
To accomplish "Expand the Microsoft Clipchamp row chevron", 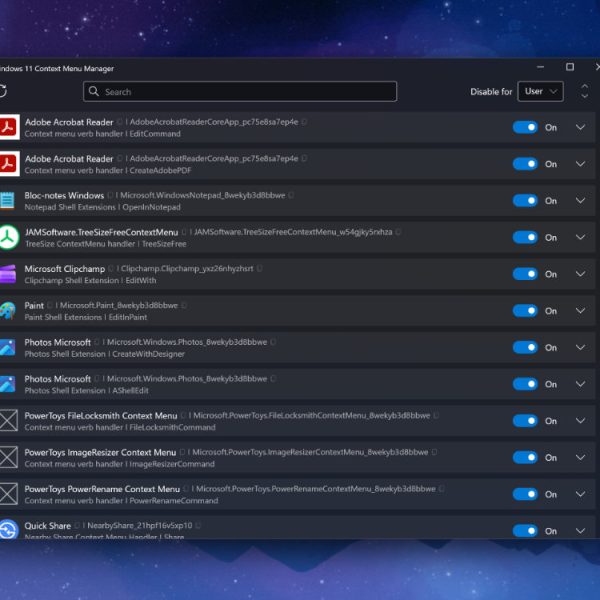I will click(x=580, y=274).
